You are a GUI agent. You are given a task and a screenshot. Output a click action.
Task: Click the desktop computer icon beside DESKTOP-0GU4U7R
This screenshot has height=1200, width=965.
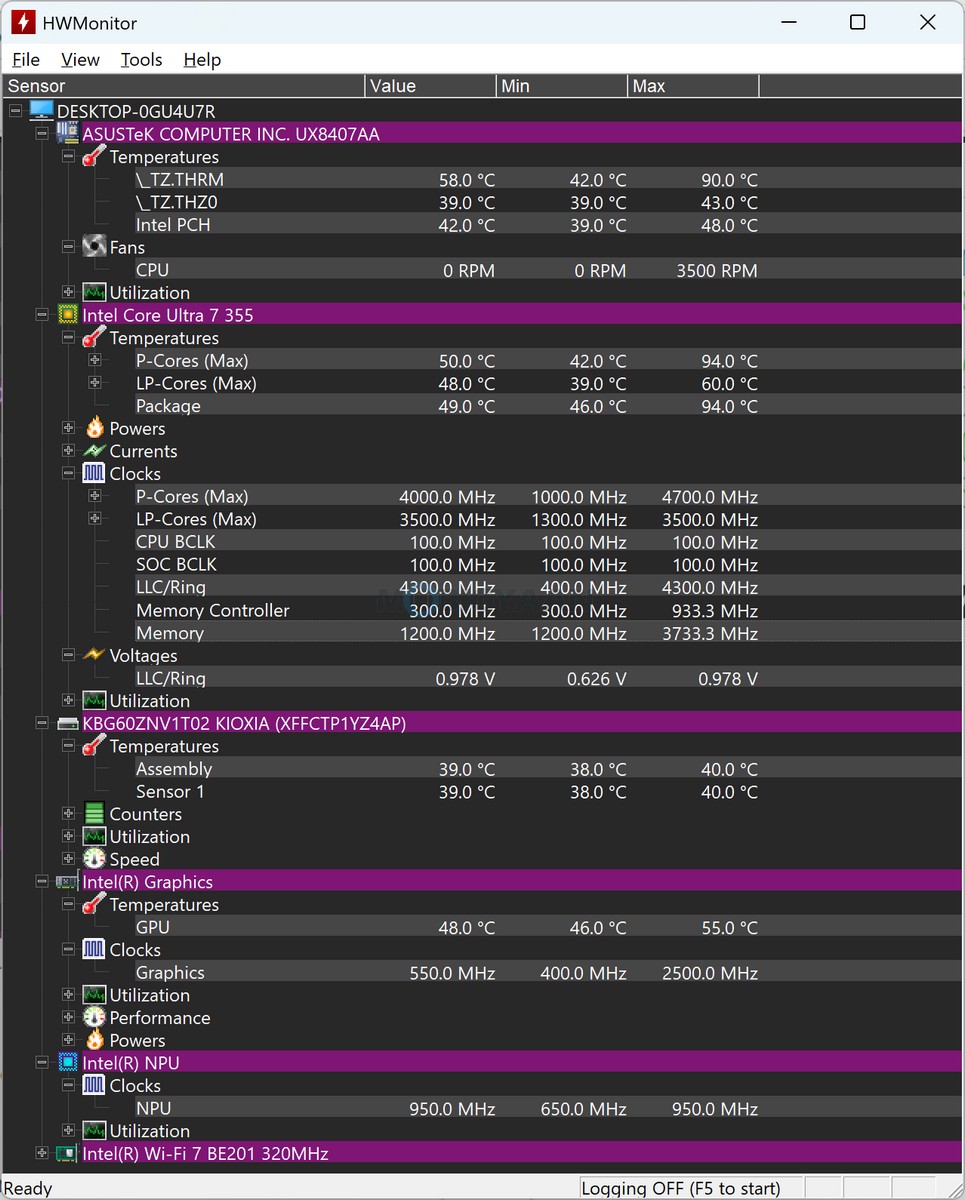[x=41, y=110]
